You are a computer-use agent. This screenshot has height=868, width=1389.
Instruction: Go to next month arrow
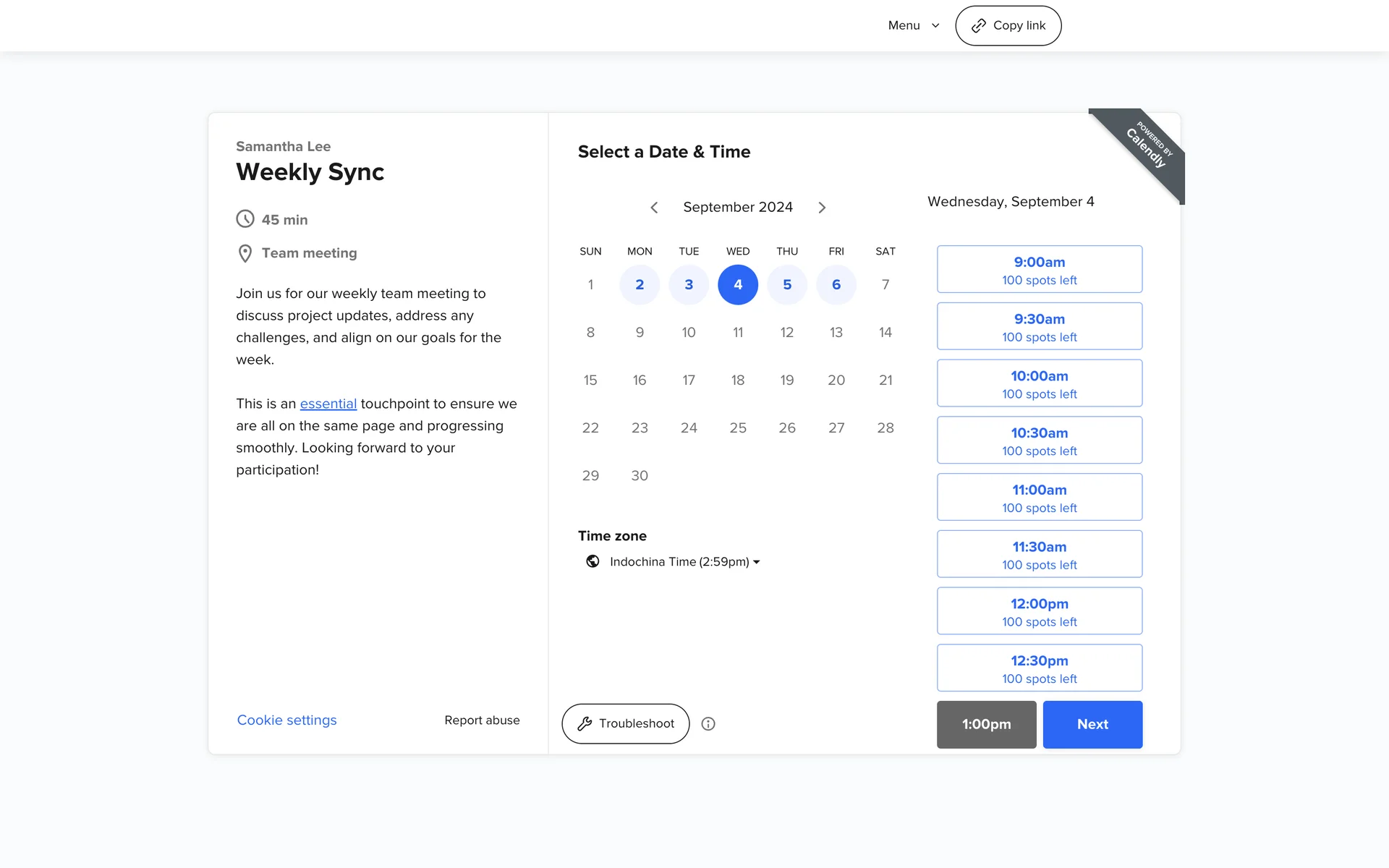click(x=822, y=208)
